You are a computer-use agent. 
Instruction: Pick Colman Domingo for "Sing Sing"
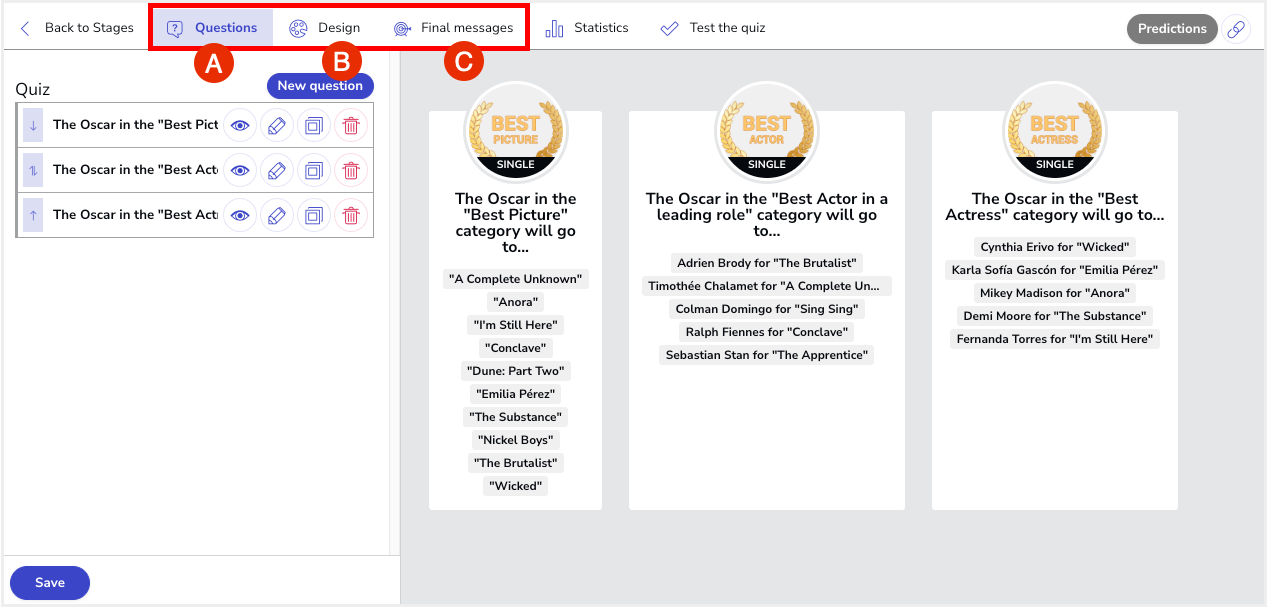coord(767,309)
